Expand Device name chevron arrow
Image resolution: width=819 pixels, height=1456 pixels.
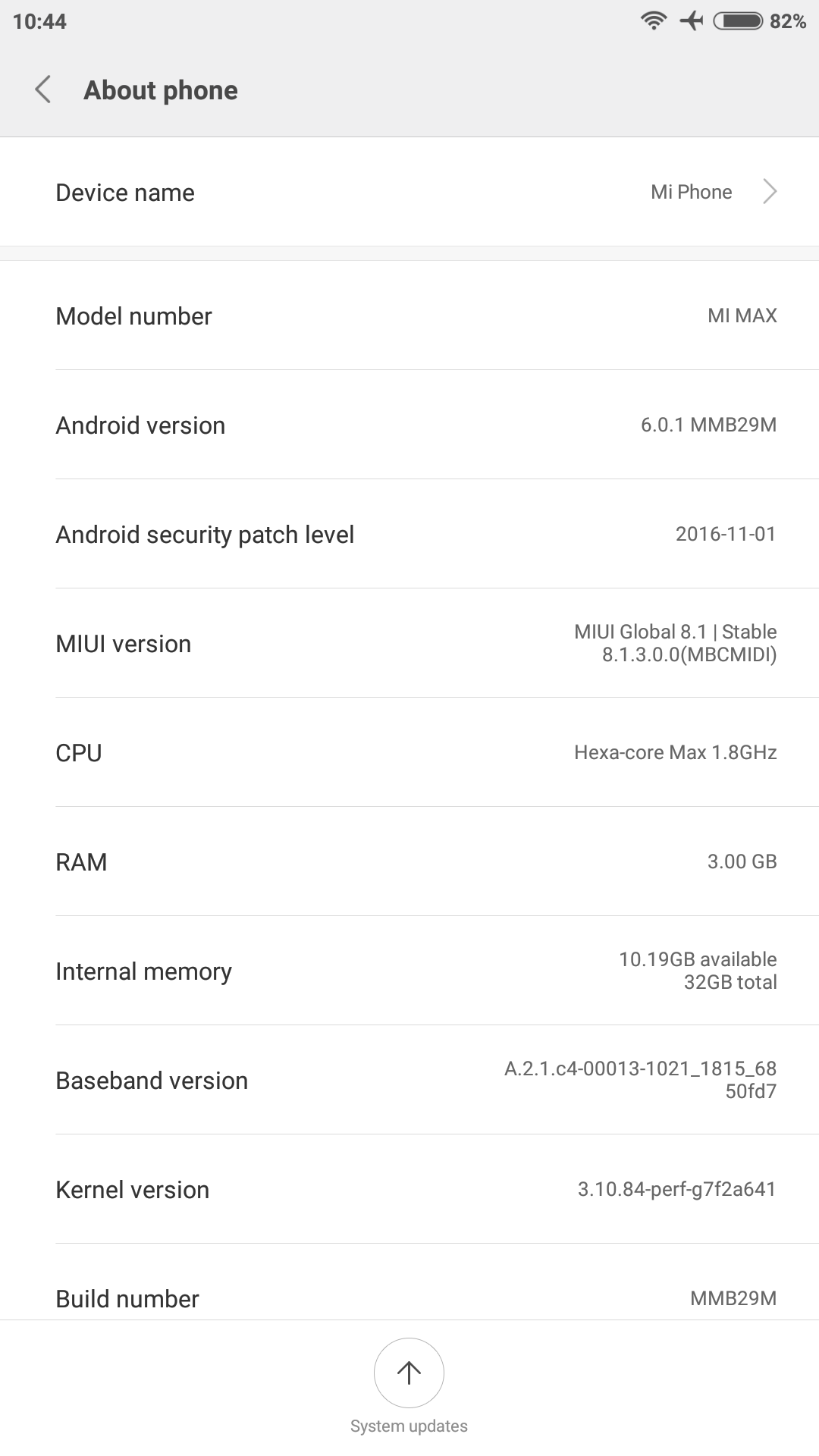(x=770, y=192)
